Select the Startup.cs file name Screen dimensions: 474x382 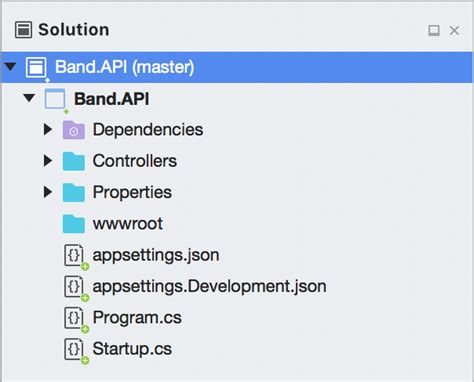click(x=132, y=349)
